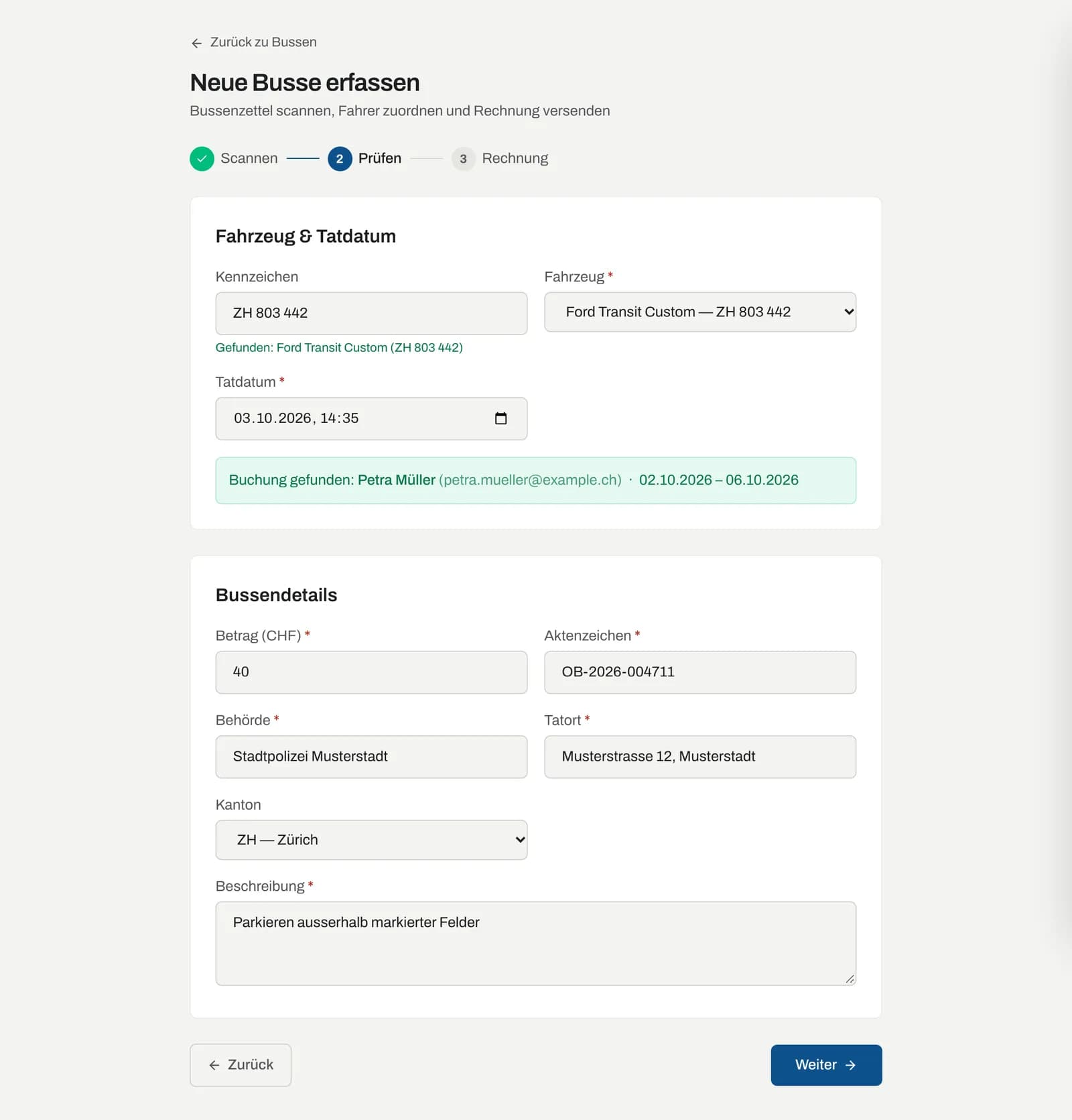This screenshot has width=1072, height=1120.
Task: Select step 3 circle Rechnung
Action: tap(463, 159)
